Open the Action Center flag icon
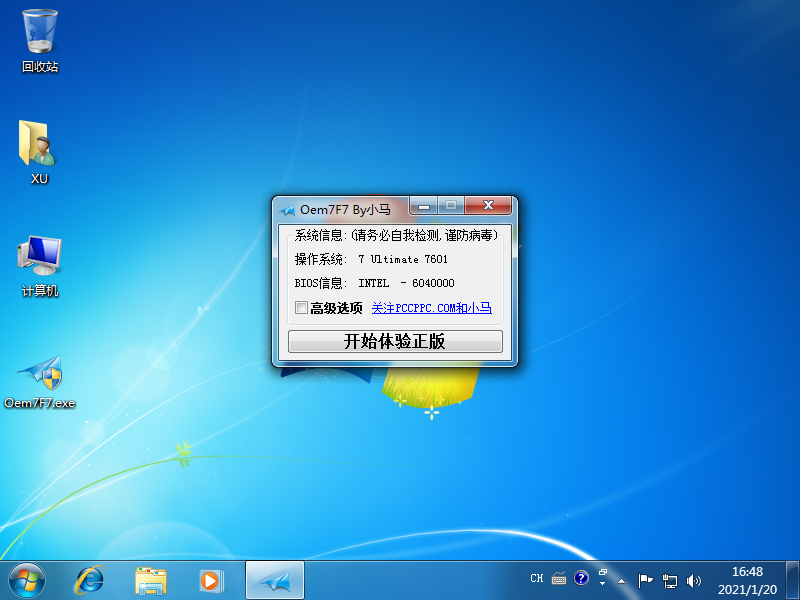800x600 pixels. pyautogui.click(x=646, y=579)
